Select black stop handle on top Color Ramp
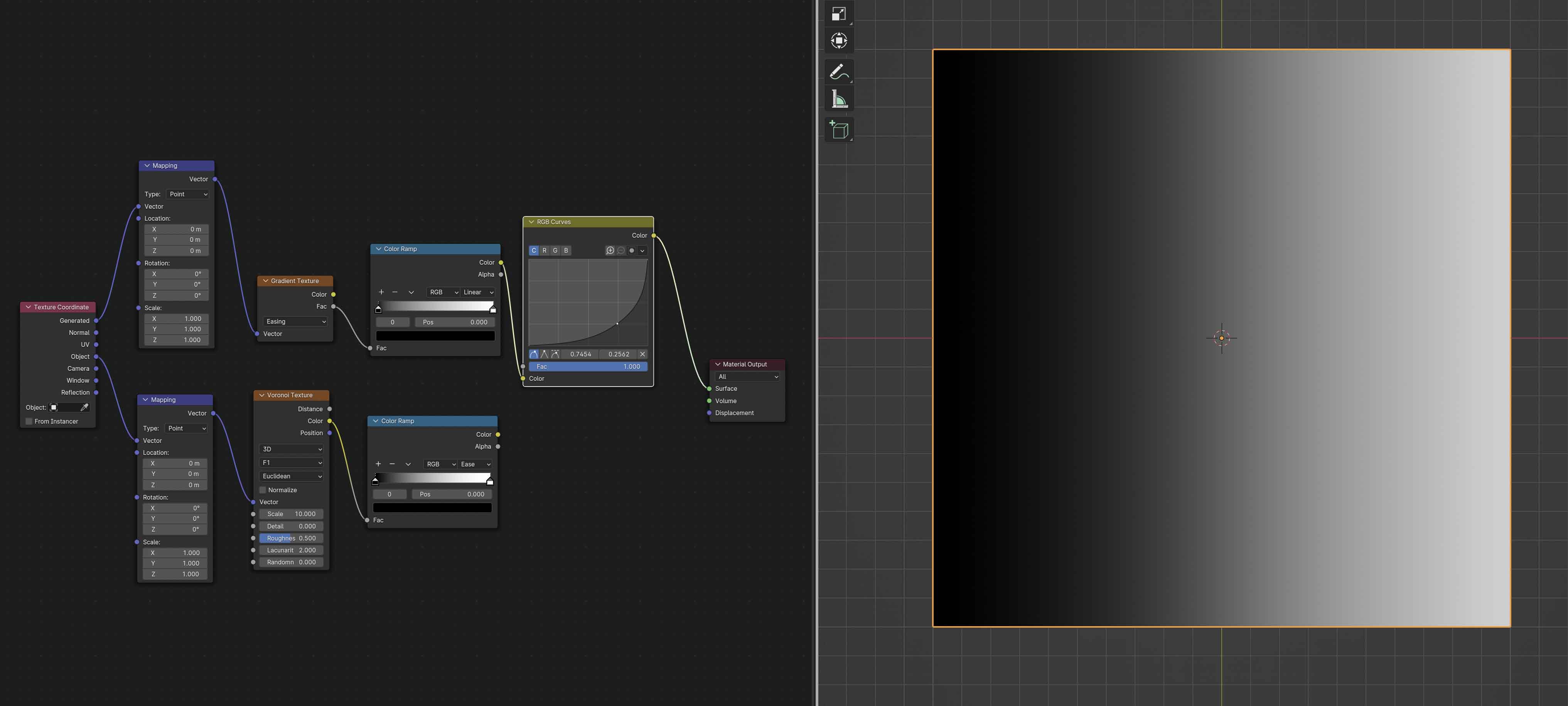The width and height of the screenshot is (1568, 706). pos(378,309)
